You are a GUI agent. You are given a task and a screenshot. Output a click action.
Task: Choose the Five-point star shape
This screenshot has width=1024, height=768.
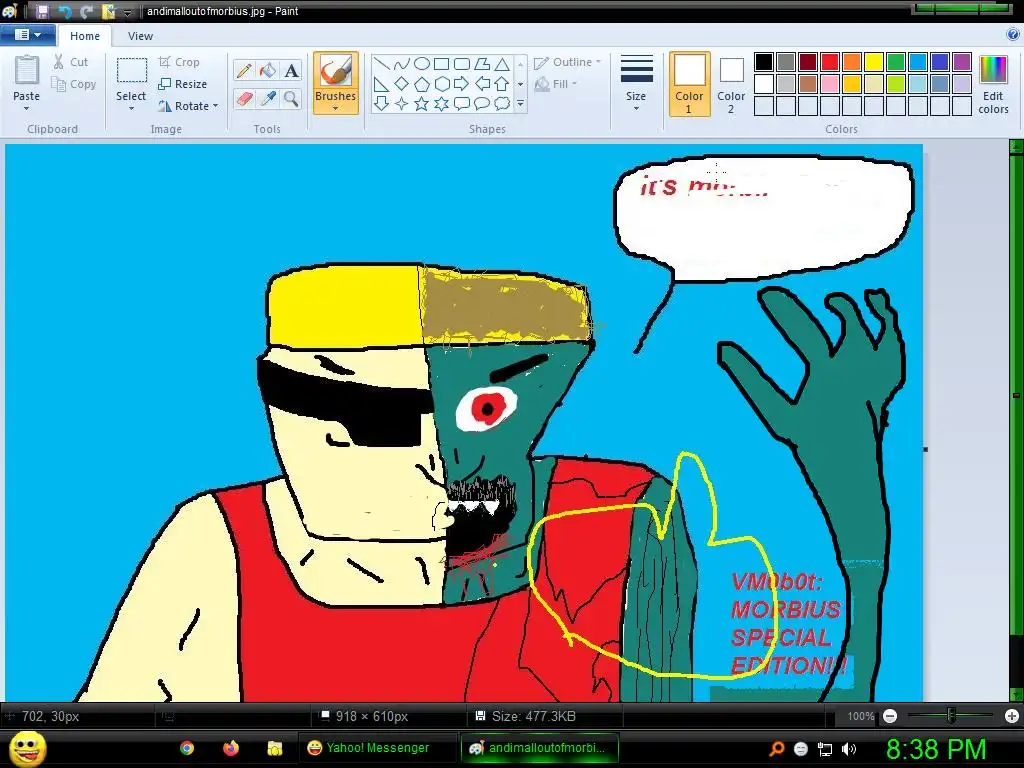pyautogui.click(x=422, y=103)
